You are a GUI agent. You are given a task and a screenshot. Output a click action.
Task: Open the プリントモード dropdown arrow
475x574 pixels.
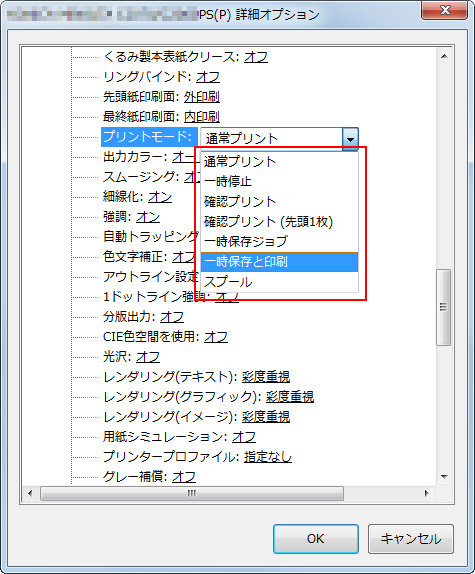[x=350, y=138]
